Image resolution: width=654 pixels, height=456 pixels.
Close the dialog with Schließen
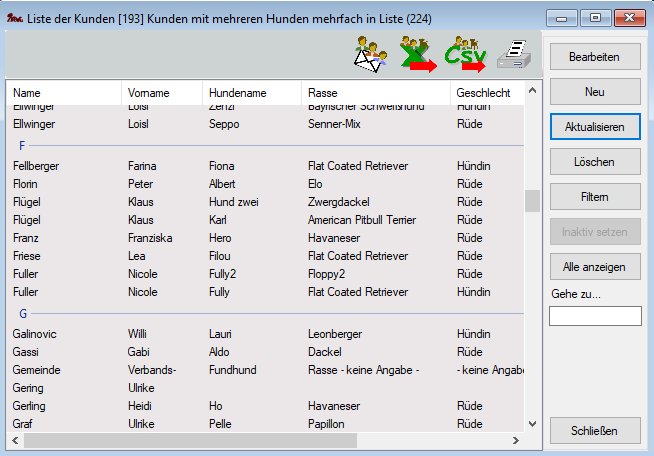point(595,431)
